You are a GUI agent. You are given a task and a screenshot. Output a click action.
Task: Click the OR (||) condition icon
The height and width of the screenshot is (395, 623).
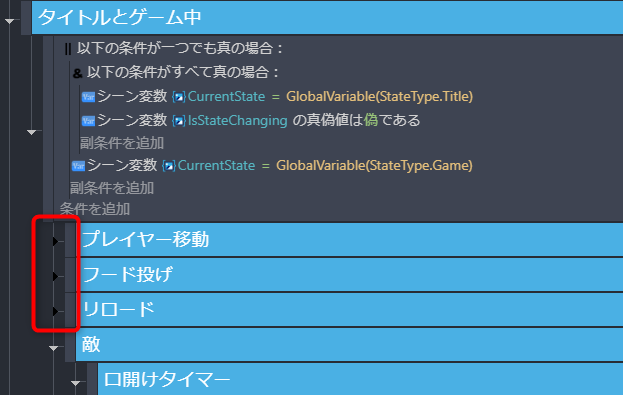tap(68, 49)
